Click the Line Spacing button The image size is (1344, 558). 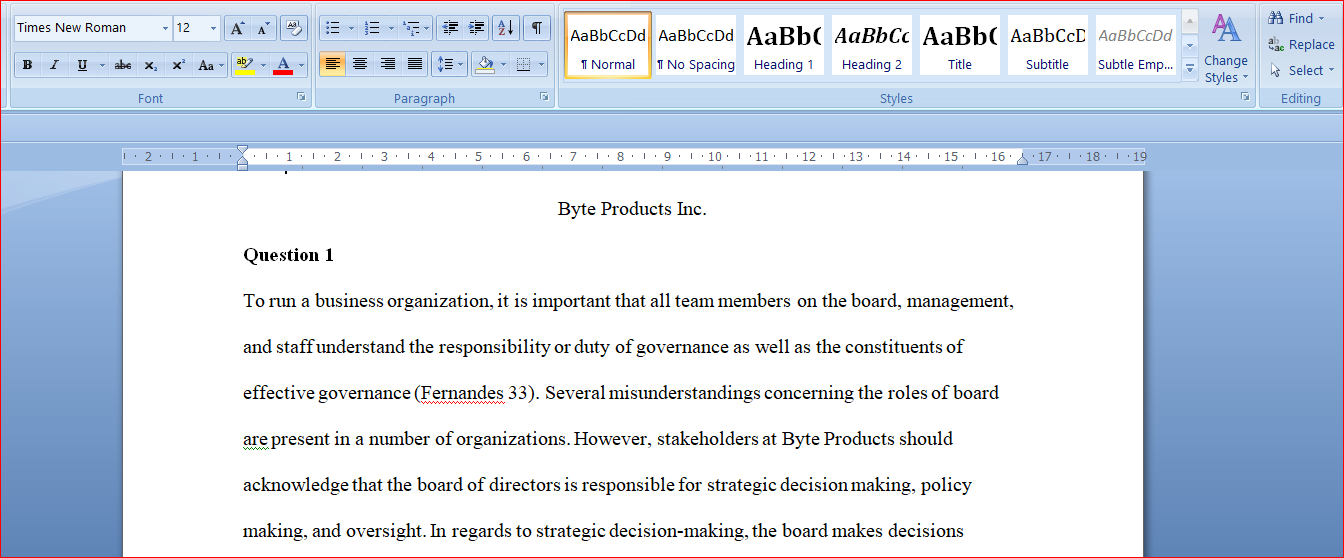(x=449, y=65)
